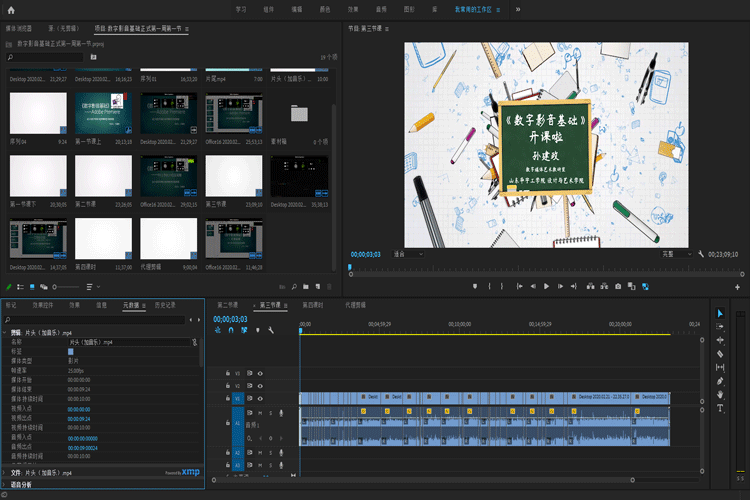Open the 完整 playback resolution dropdown
This screenshot has height=500, width=750.
[676, 254]
